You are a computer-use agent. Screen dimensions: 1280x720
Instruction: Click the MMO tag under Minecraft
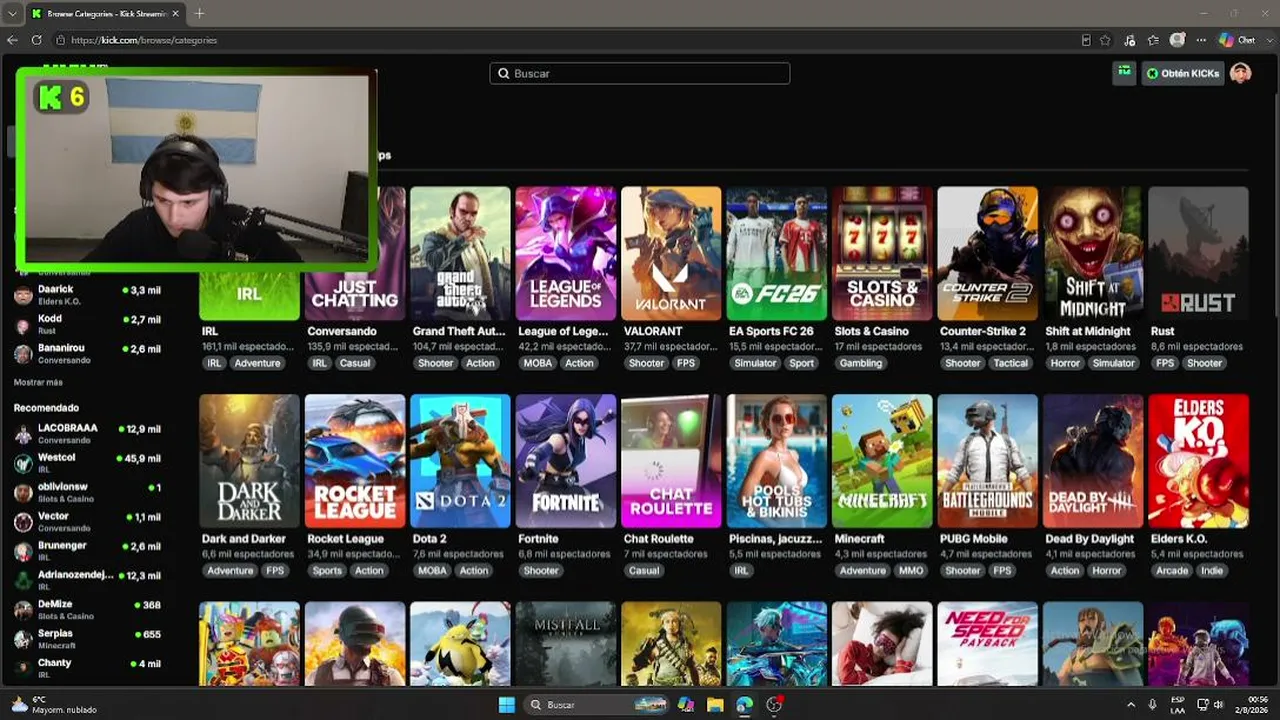911,571
